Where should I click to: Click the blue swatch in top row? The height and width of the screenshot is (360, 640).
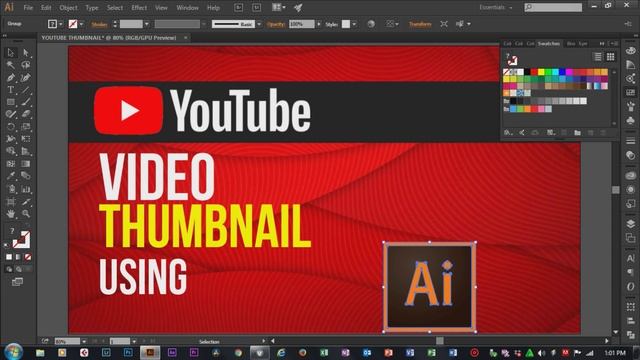[562, 72]
